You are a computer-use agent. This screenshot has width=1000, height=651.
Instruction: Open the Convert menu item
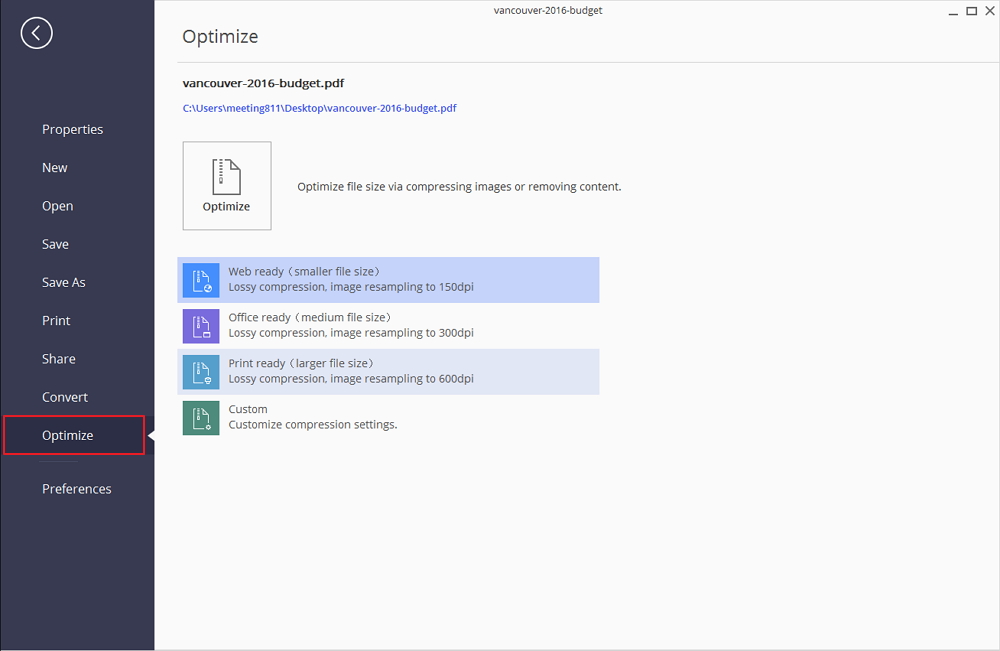65,397
